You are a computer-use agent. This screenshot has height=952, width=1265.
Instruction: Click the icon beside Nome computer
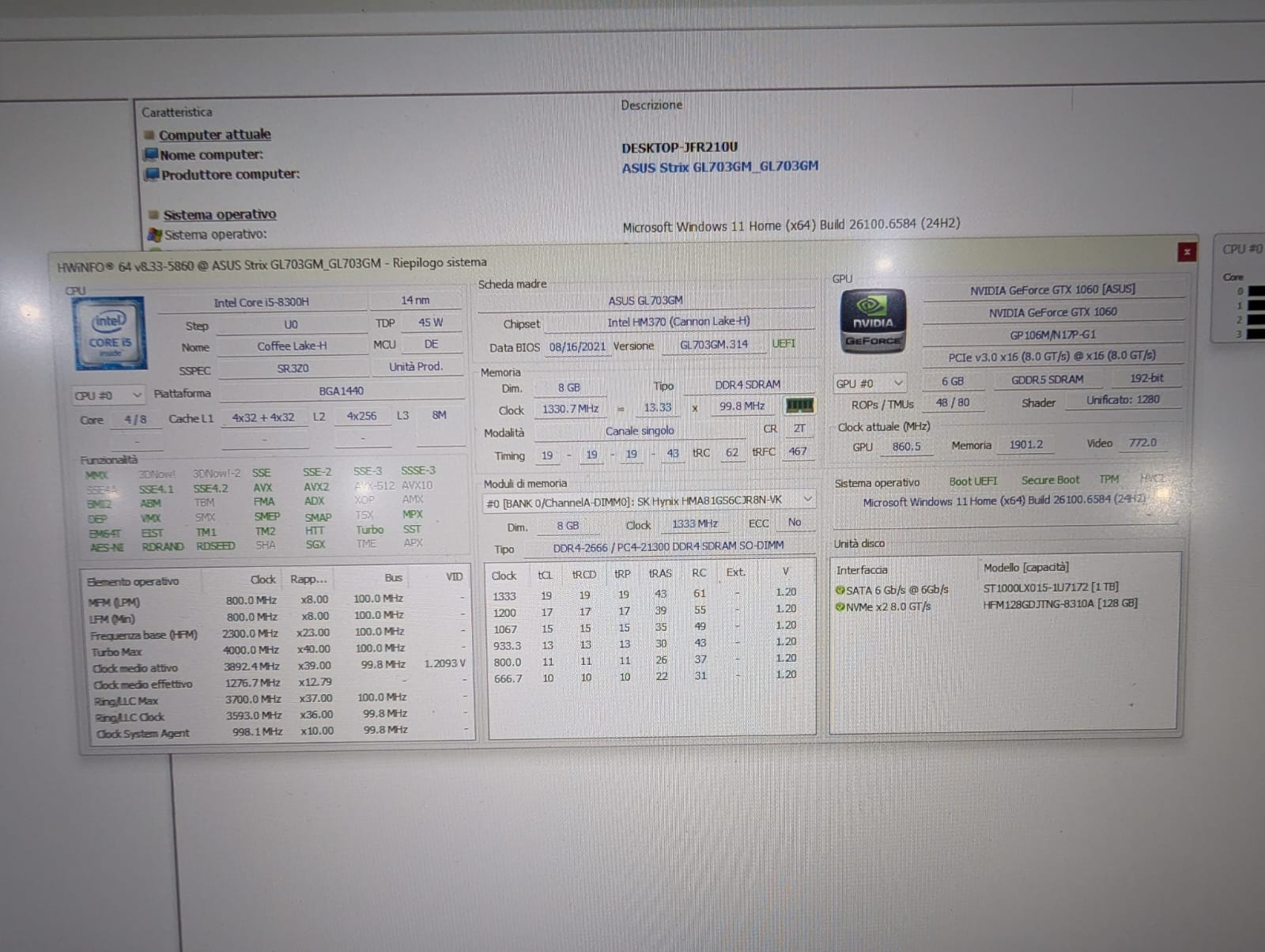(x=151, y=154)
